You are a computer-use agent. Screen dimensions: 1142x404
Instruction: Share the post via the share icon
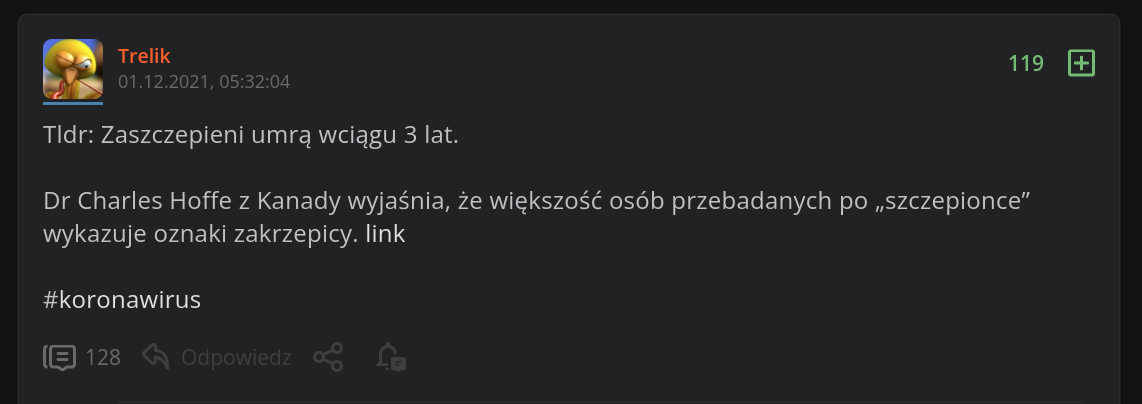click(x=328, y=357)
